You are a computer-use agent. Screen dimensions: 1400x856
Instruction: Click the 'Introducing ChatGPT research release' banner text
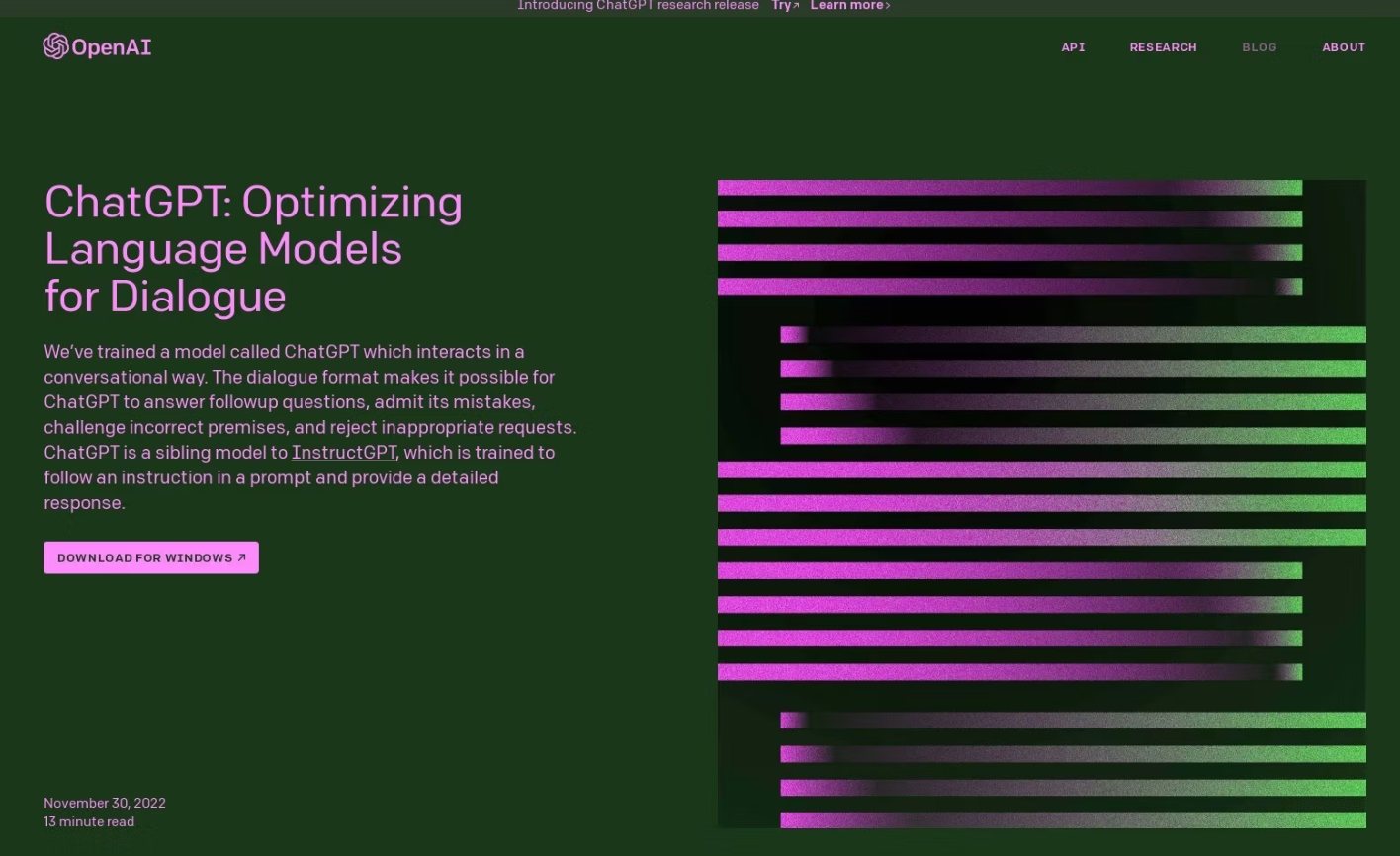[638, 6]
